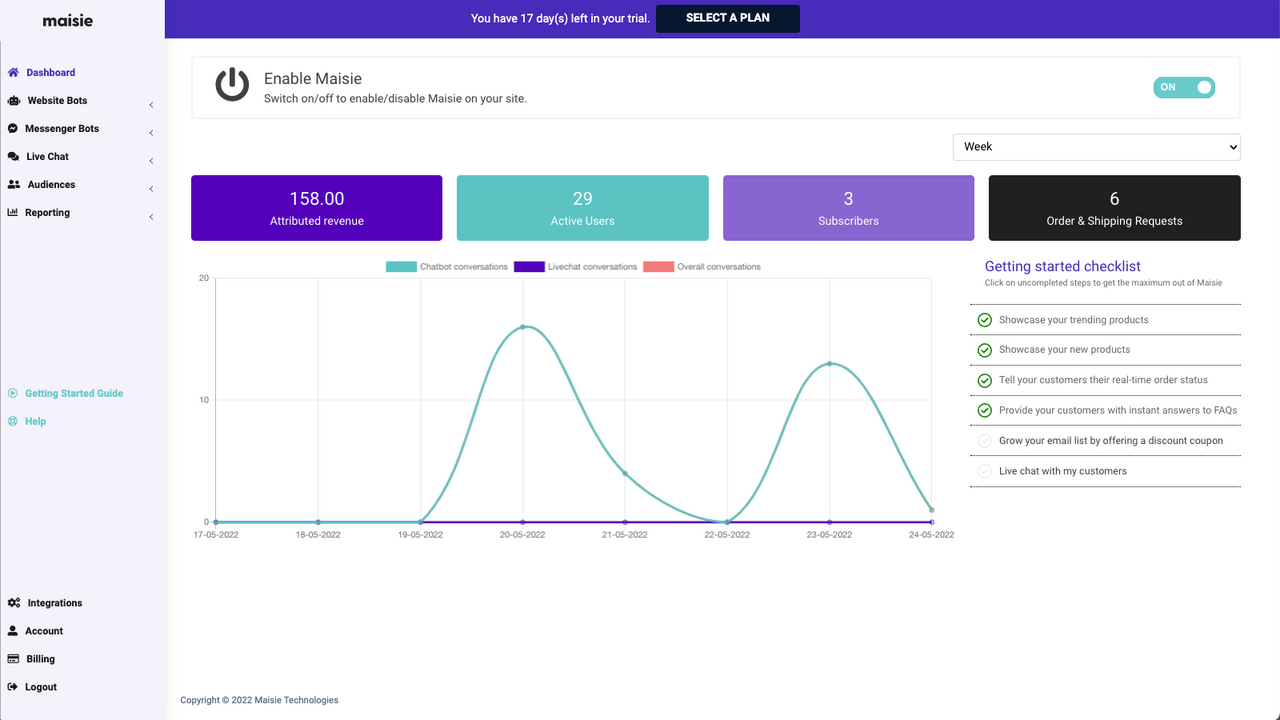
Task: Select the Audiences people icon
Action: (12, 184)
